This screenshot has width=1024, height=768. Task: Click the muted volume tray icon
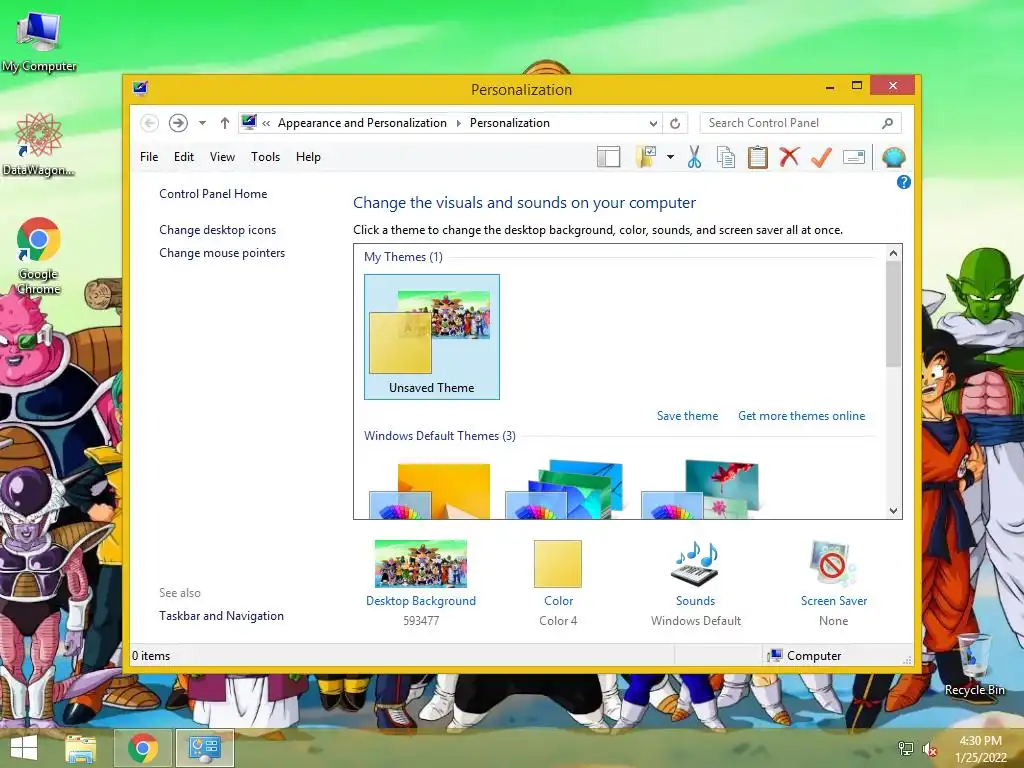(x=930, y=749)
